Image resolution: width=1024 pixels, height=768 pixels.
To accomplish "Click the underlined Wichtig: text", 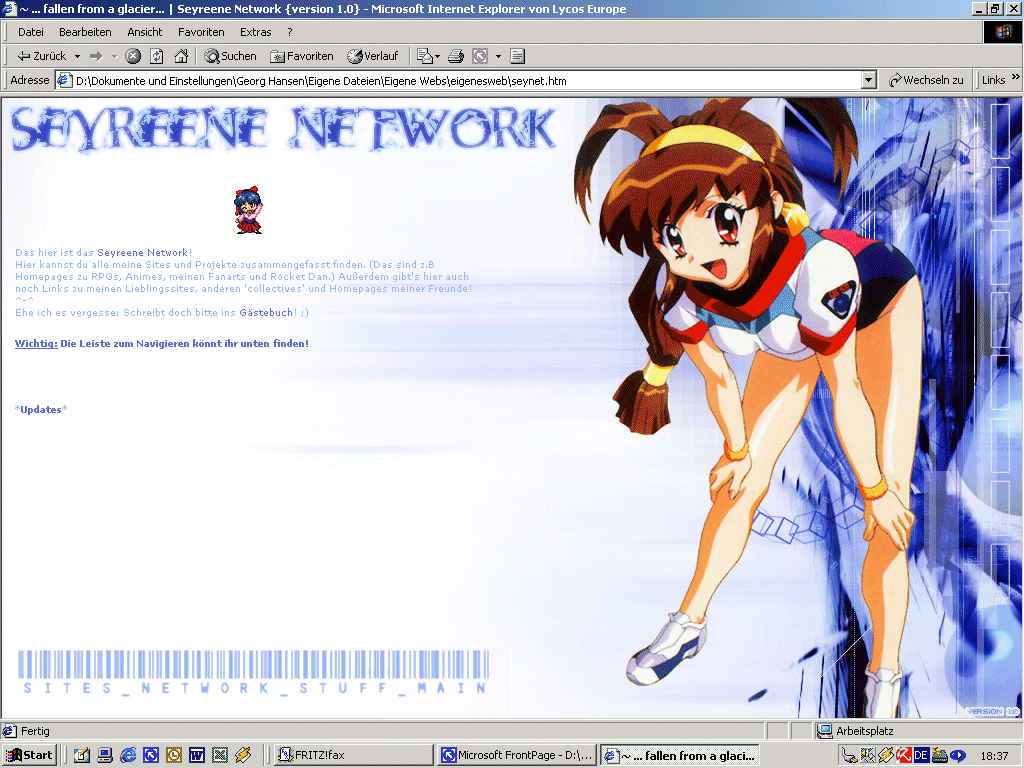I will point(37,344).
